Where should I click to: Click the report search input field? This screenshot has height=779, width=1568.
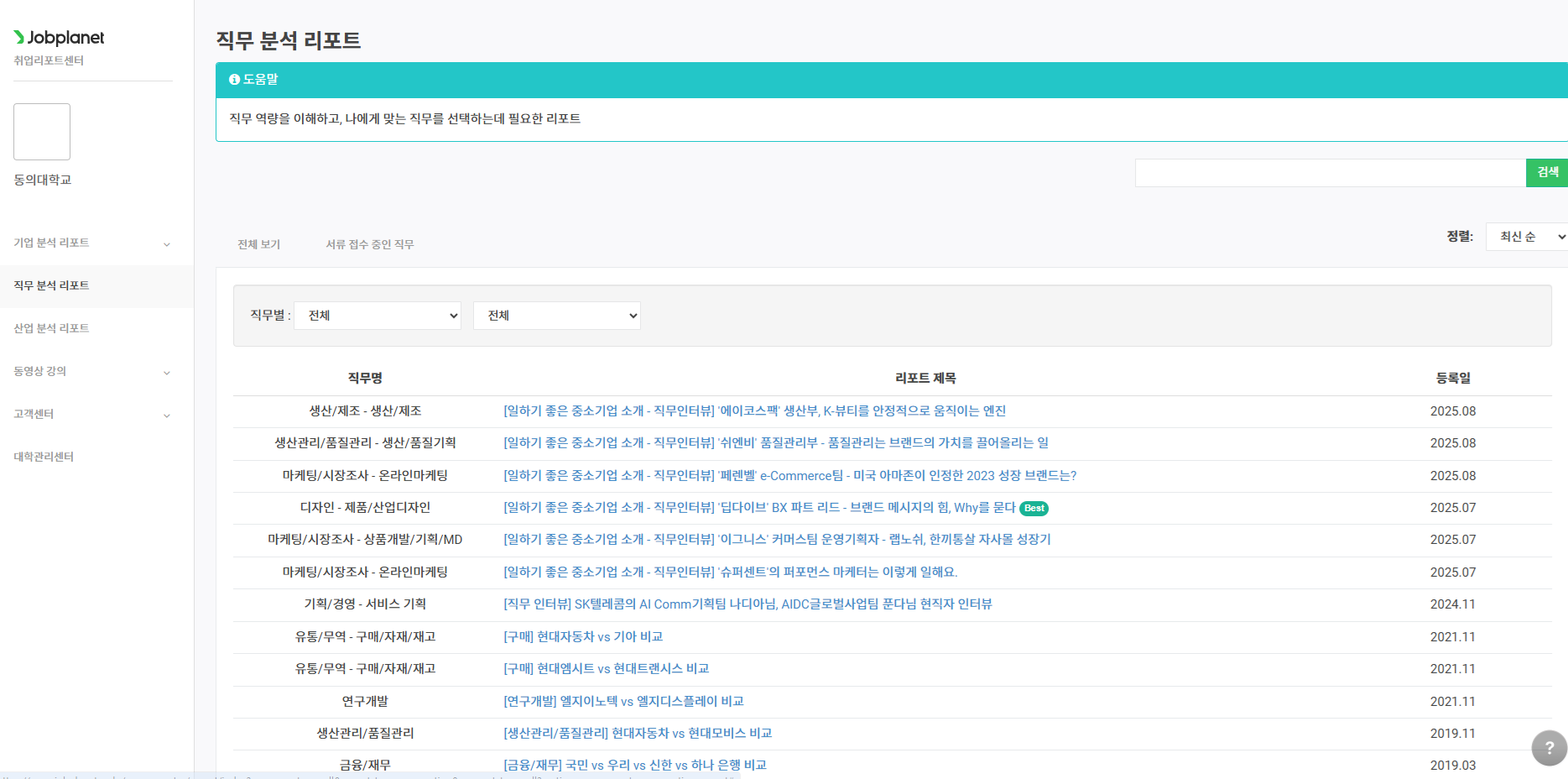[x=1330, y=173]
